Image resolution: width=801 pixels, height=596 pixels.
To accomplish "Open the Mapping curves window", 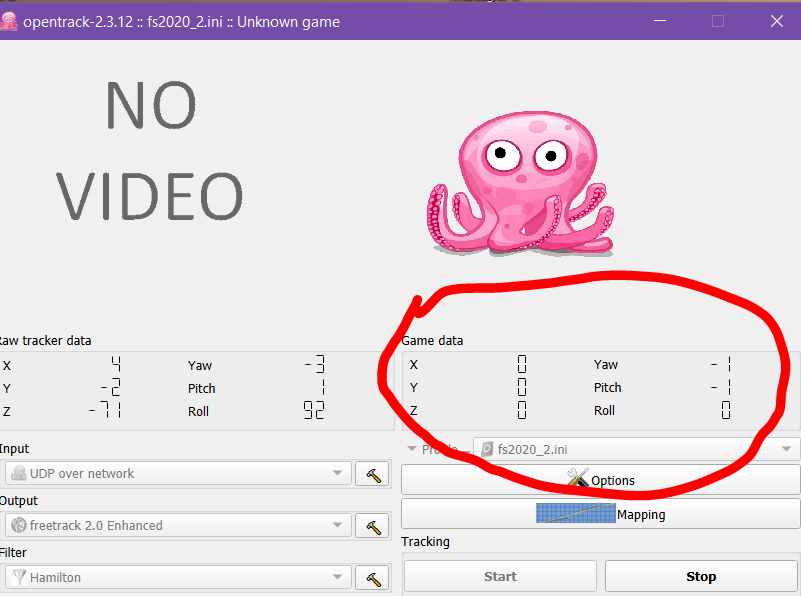I will click(600, 514).
